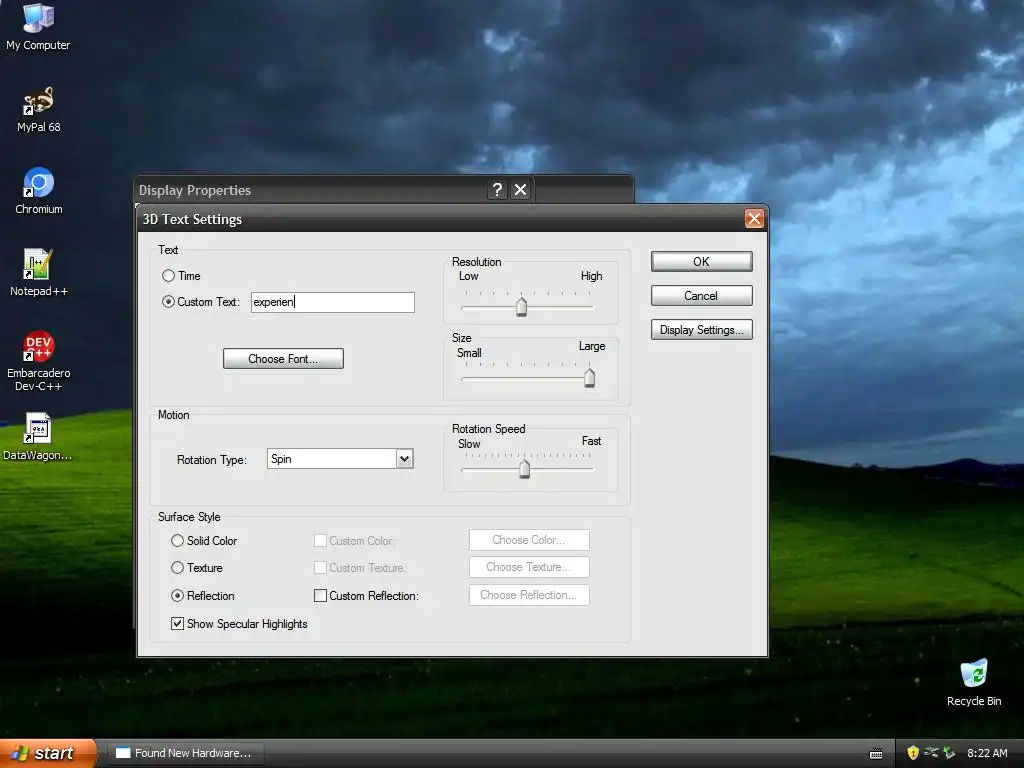Viewport: 1024px width, 768px height.
Task: Click the Rotation Speed slider thumb
Action: click(524, 468)
